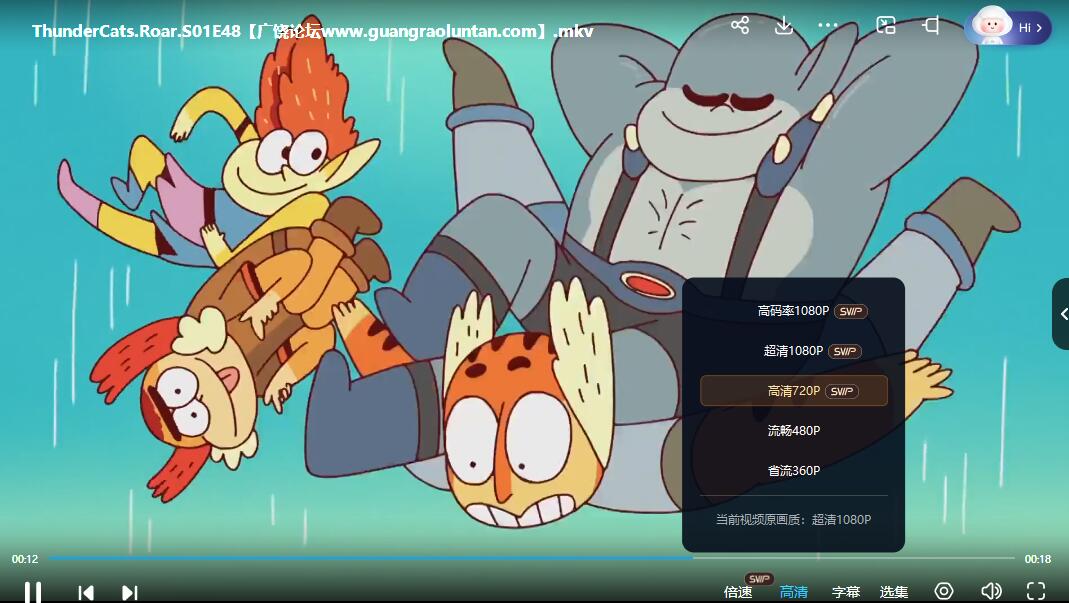Click the icon right of picture-in-picture
Image resolution: width=1069 pixels, height=603 pixels.
931,26
